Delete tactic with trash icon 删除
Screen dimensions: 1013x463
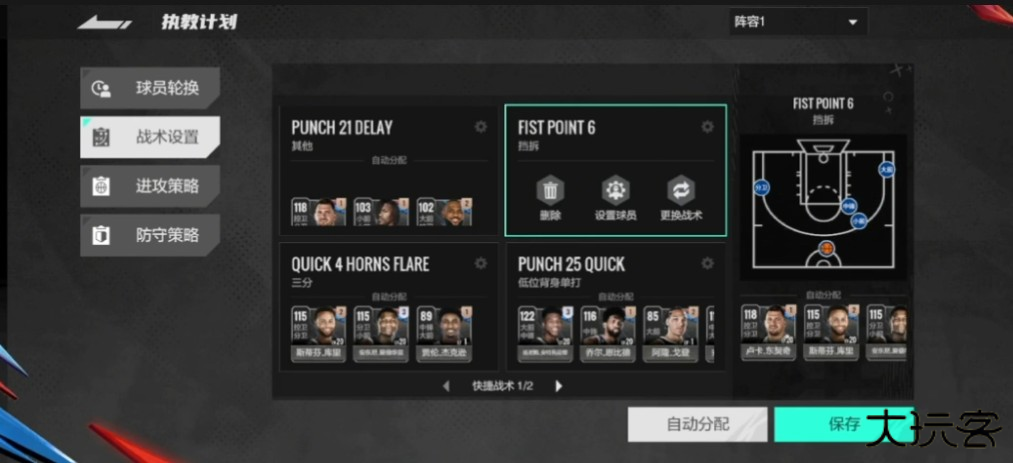(x=550, y=198)
